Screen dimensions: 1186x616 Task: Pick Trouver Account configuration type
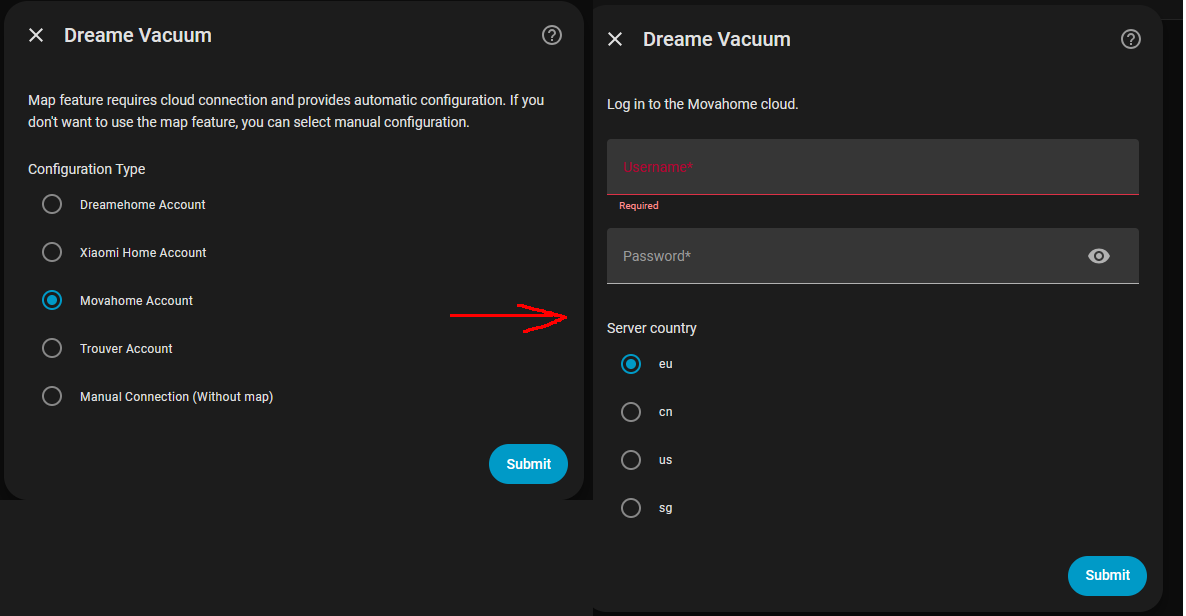click(x=52, y=348)
